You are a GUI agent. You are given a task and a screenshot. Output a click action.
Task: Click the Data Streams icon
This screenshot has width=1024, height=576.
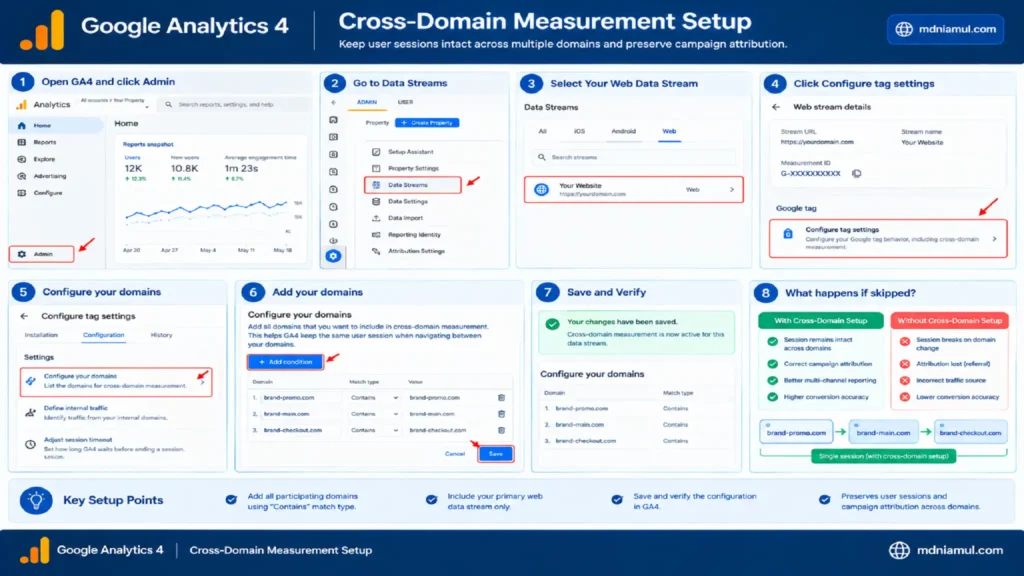pyautogui.click(x=376, y=185)
